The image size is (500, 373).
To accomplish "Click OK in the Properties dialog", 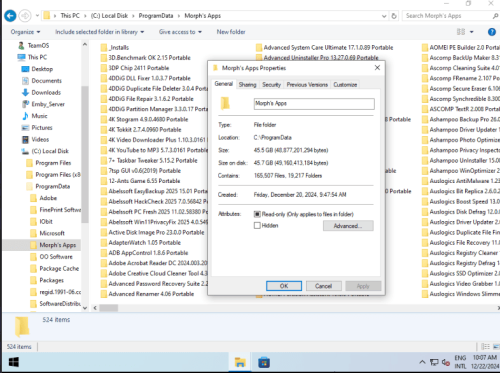I will click(284, 286).
